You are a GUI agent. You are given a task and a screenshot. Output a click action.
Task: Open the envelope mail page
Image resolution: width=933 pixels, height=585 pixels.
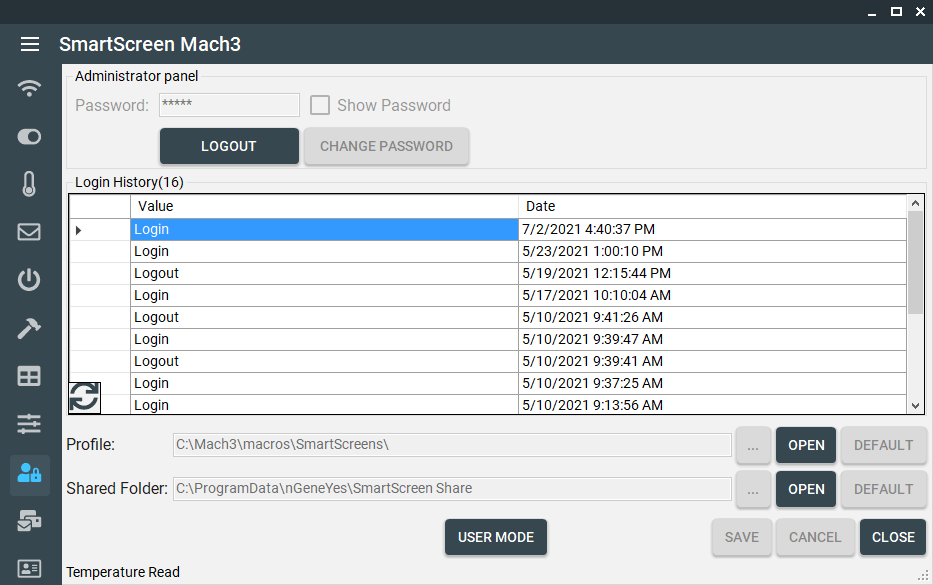pos(30,232)
